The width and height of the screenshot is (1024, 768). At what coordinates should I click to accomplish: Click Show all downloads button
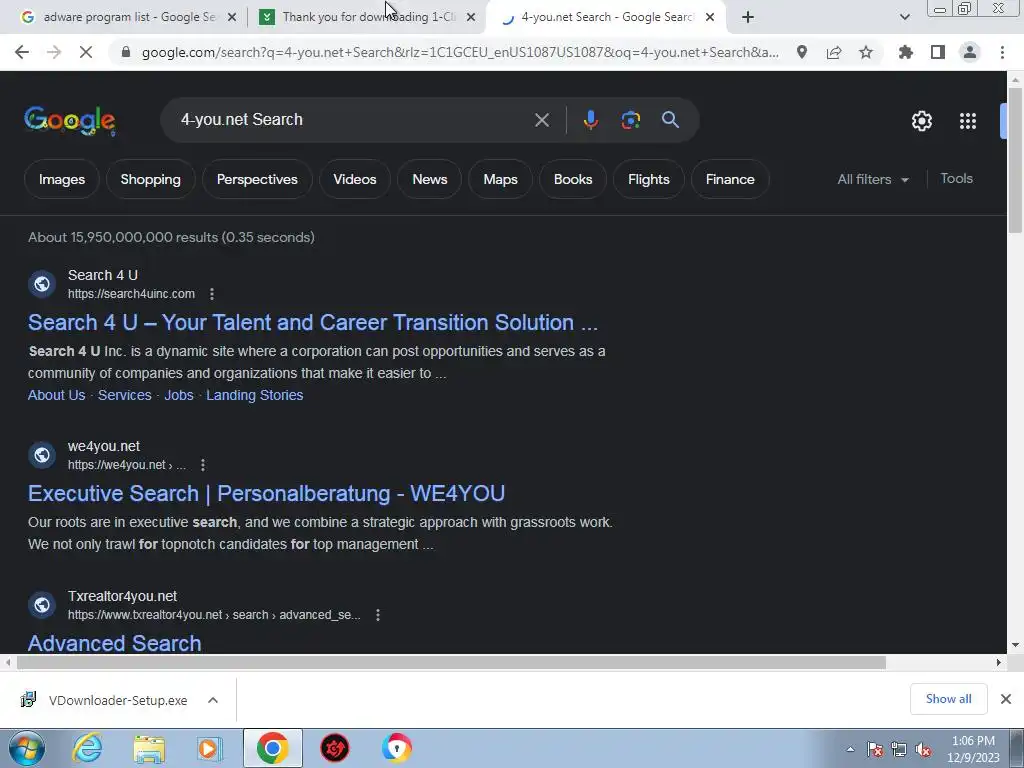pos(948,699)
